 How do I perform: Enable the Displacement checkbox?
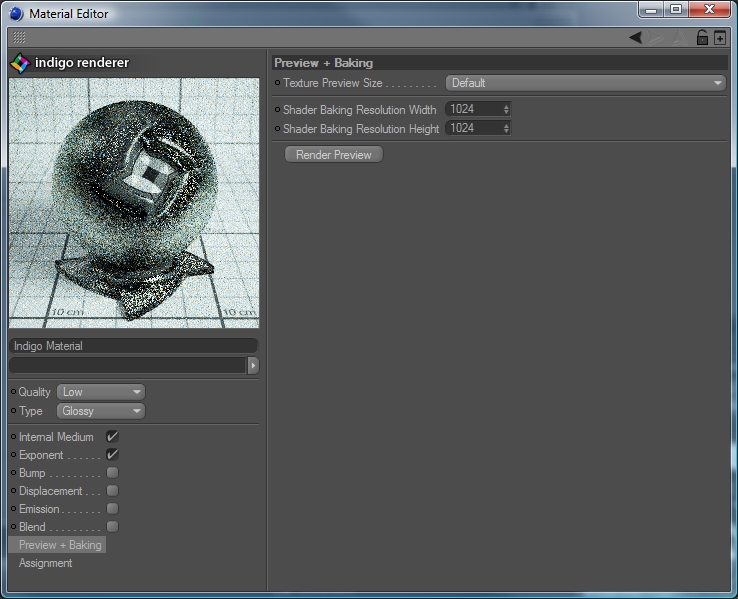[x=112, y=491]
